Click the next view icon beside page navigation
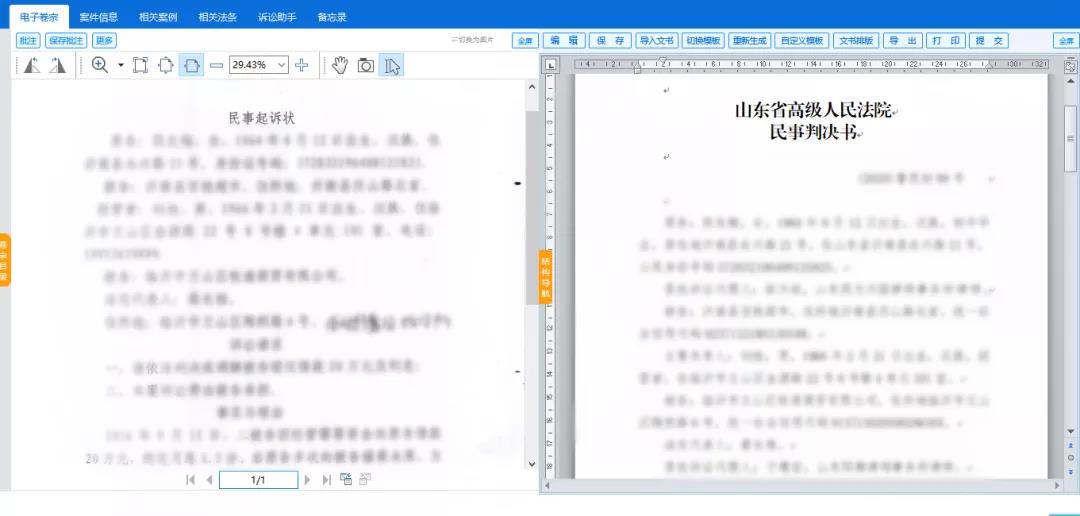Viewport: 1080px width, 516px height. (365, 479)
